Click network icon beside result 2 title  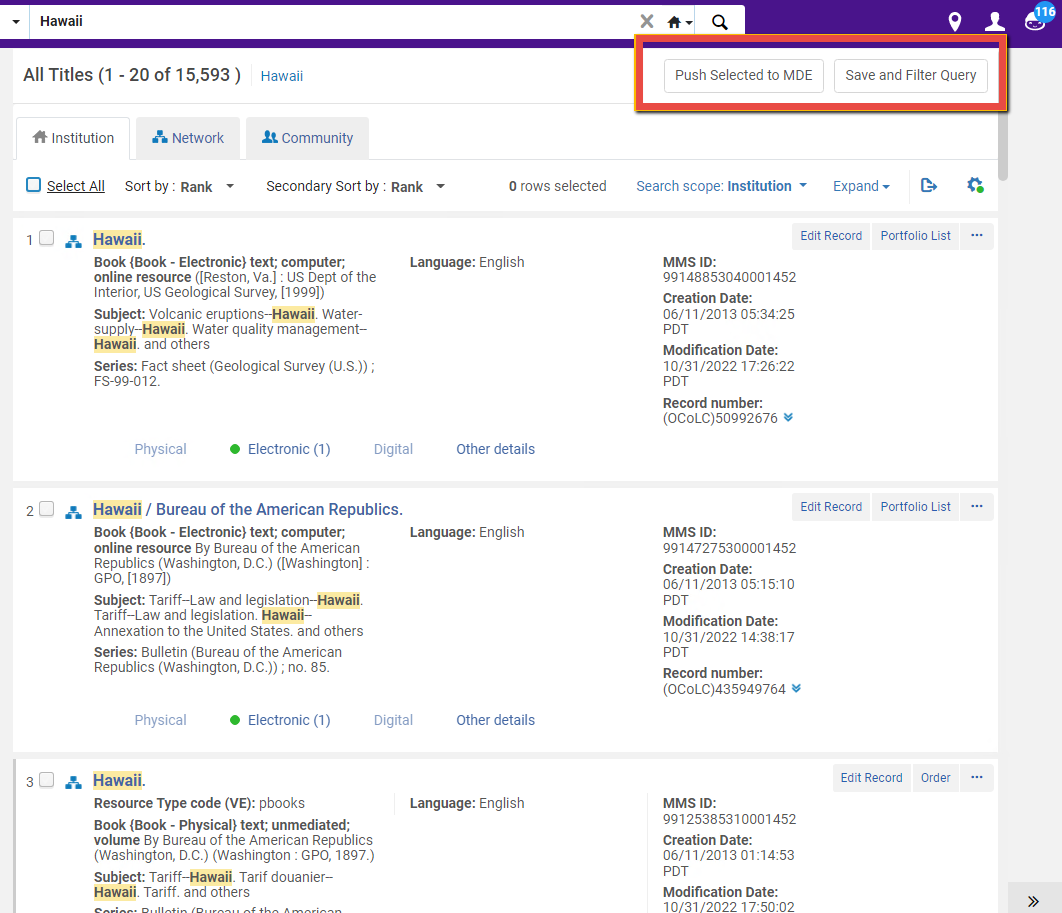click(x=73, y=512)
